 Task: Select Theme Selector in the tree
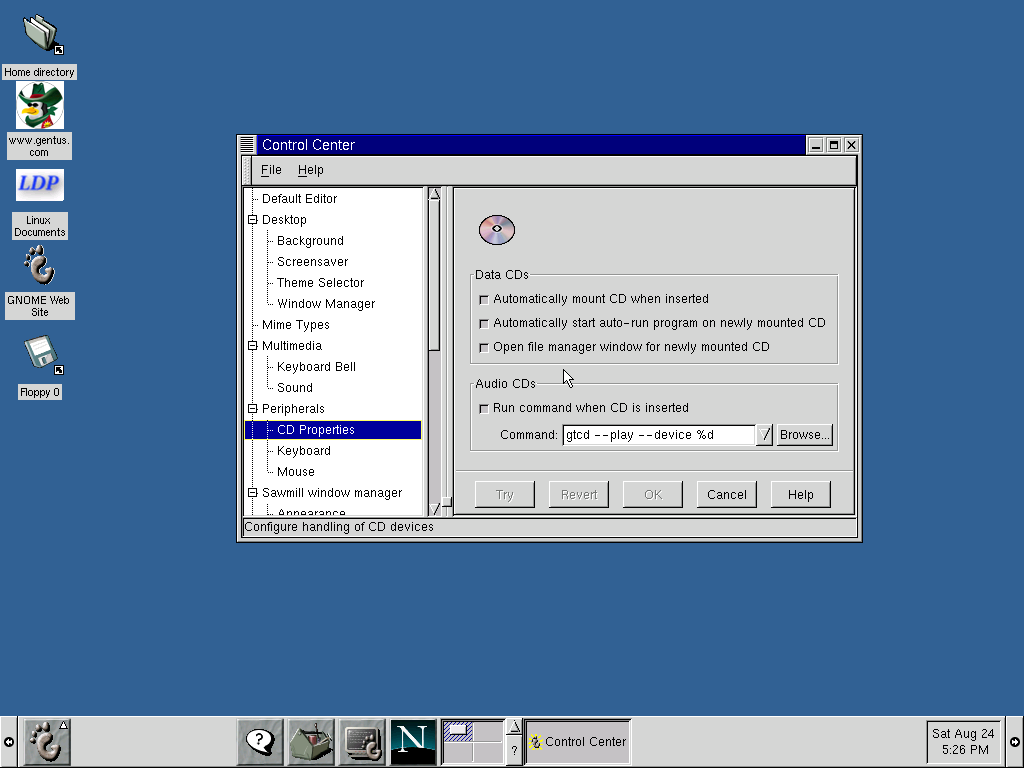pos(320,283)
